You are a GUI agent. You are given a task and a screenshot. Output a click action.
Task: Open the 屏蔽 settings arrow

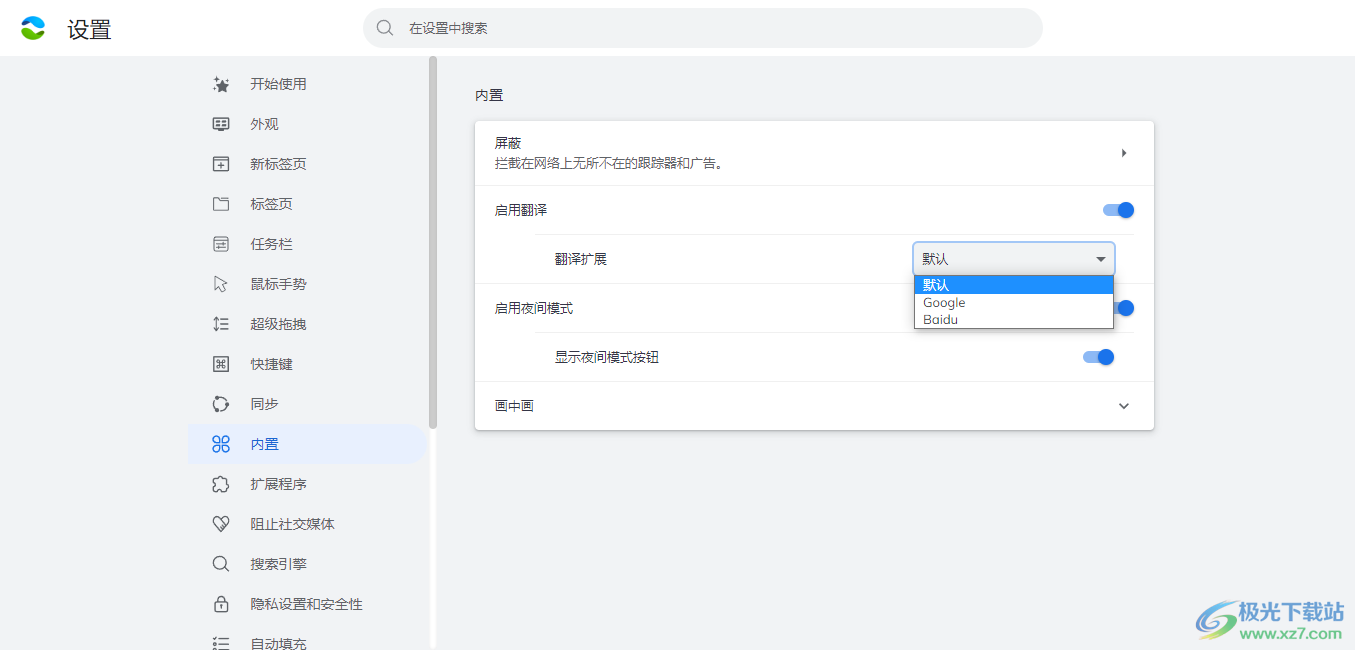[1123, 153]
